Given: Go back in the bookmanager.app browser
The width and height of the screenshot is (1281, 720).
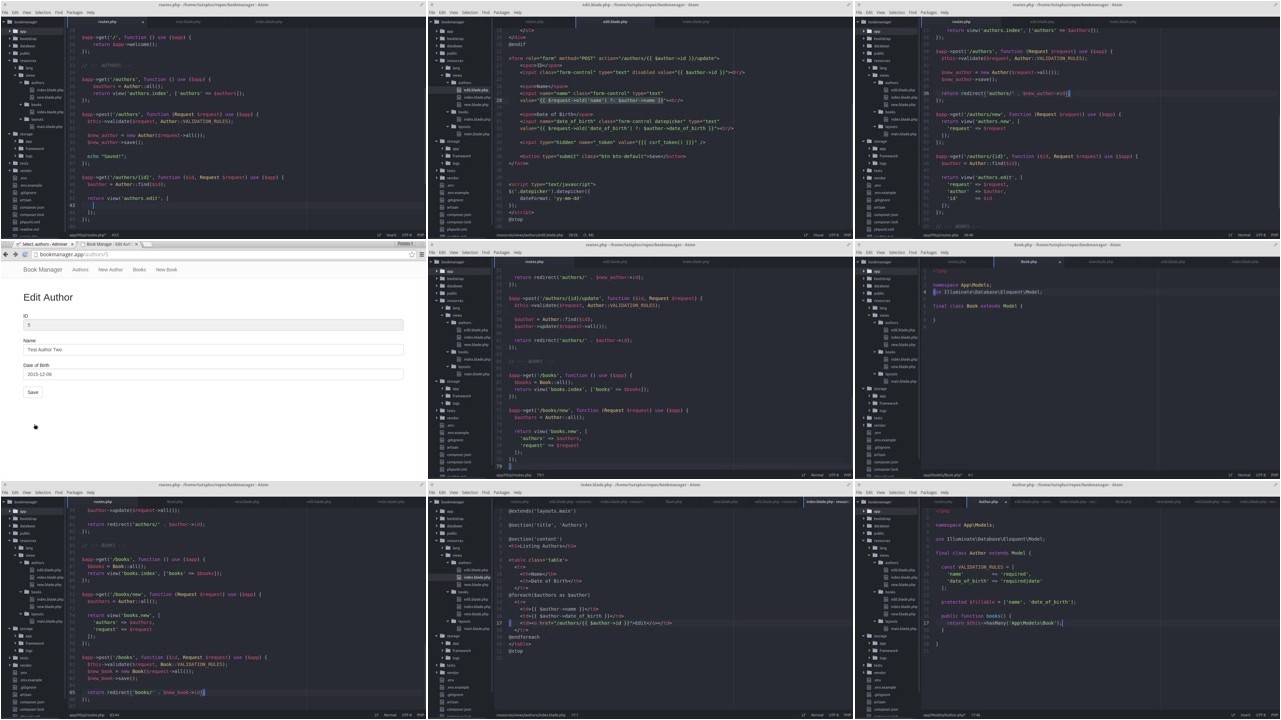Looking at the screenshot, I should pyautogui.click(x=5, y=254).
